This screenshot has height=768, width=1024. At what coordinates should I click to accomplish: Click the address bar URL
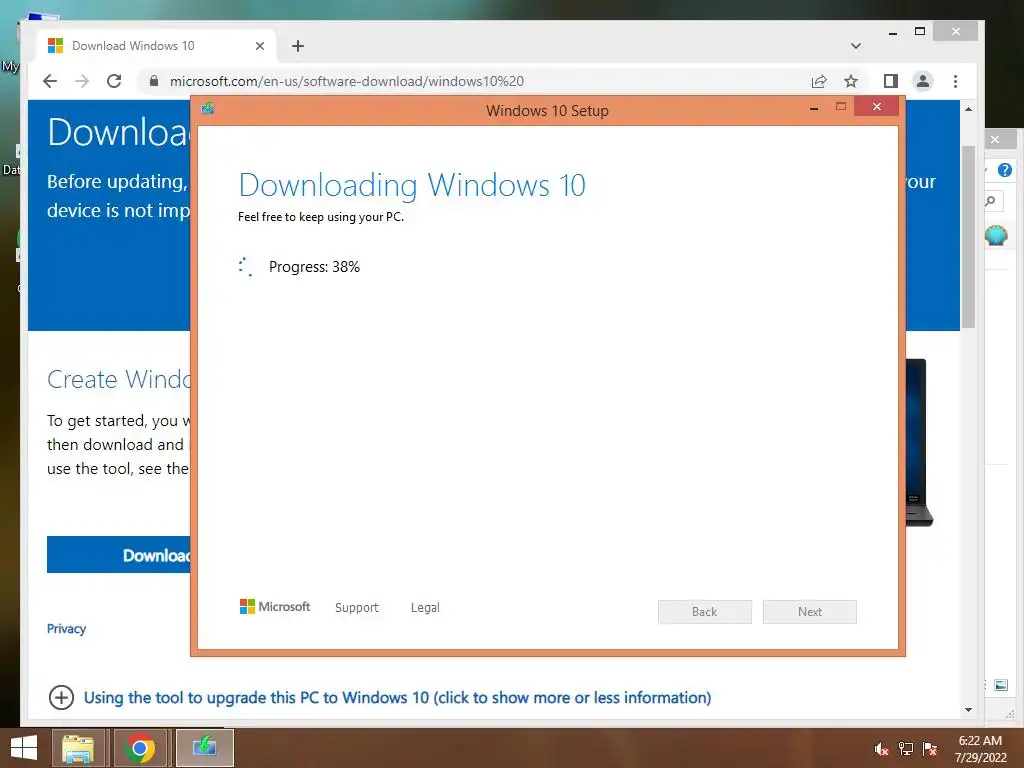(x=347, y=81)
